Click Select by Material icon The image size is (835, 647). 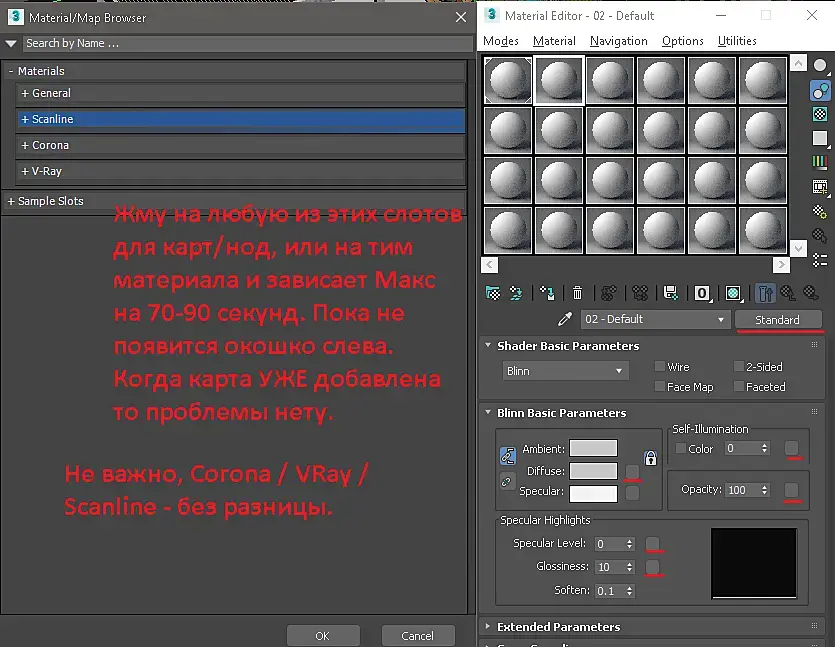coord(820,235)
